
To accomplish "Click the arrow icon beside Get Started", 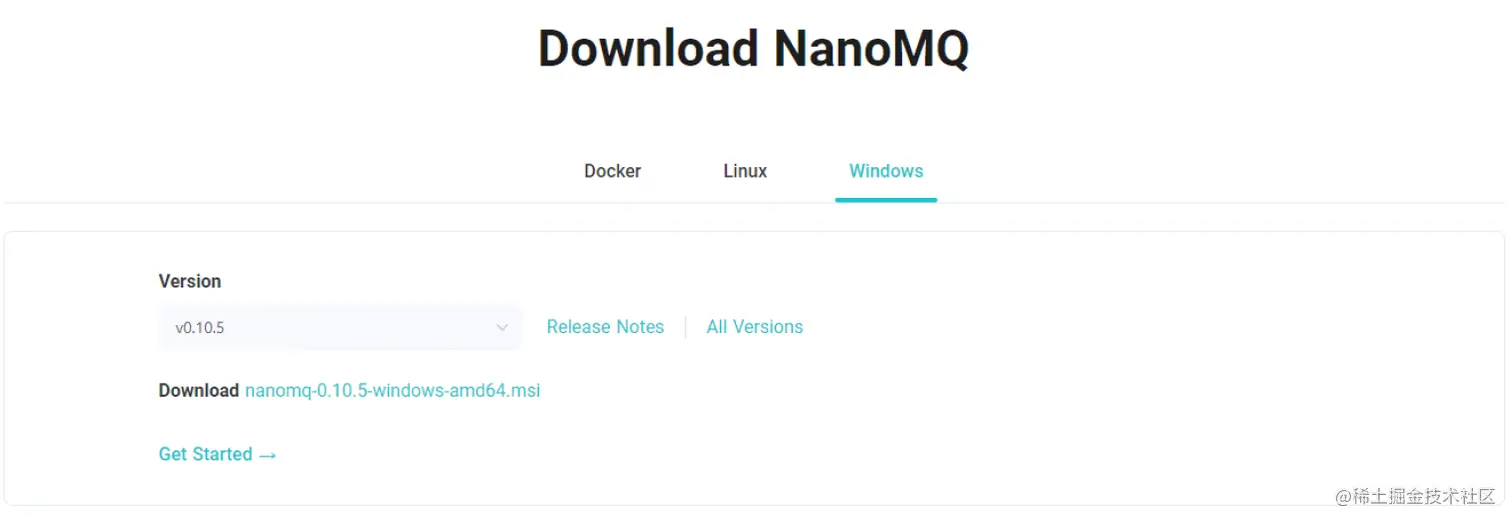I will point(267,455).
